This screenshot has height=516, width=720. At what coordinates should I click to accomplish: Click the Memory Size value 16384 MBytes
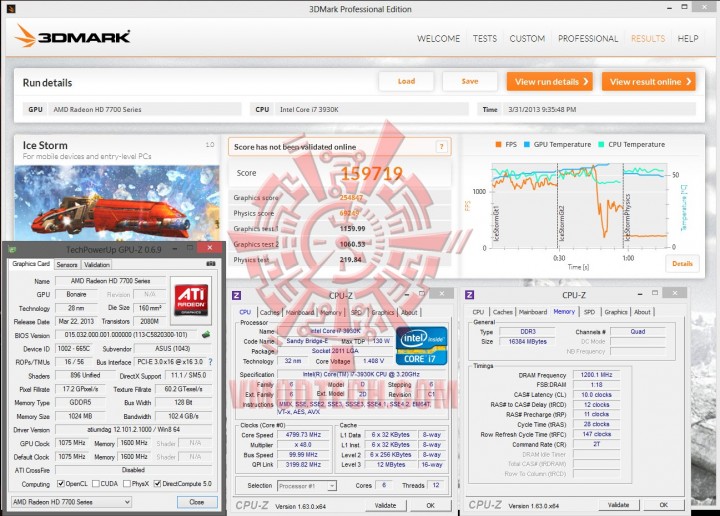pyautogui.click(x=528, y=341)
